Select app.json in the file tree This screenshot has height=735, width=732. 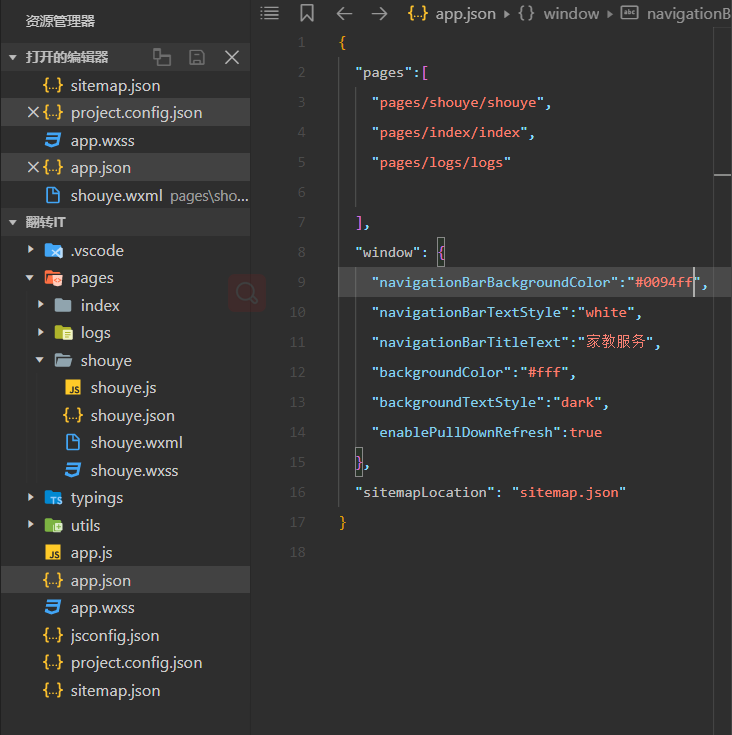pos(125,580)
